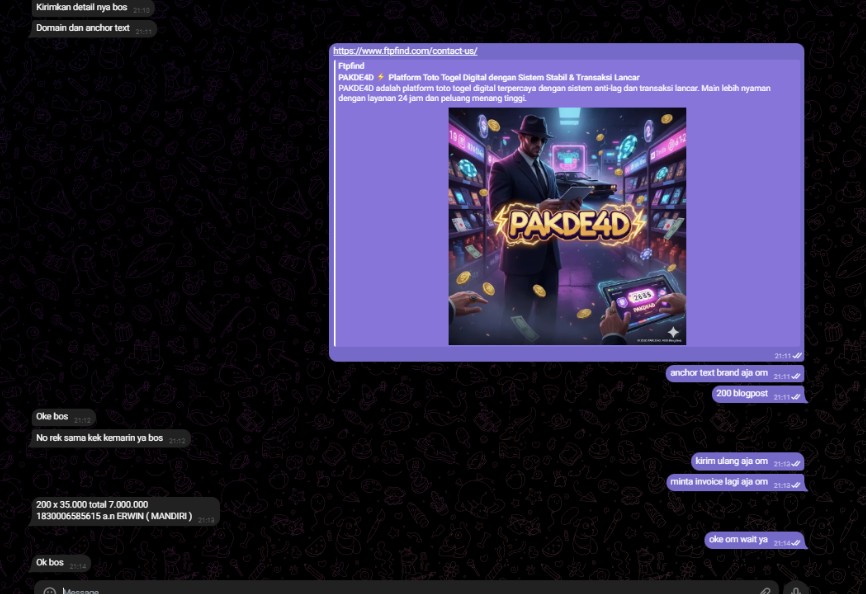Open the PAKDE4D preview image

(x=567, y=226)
